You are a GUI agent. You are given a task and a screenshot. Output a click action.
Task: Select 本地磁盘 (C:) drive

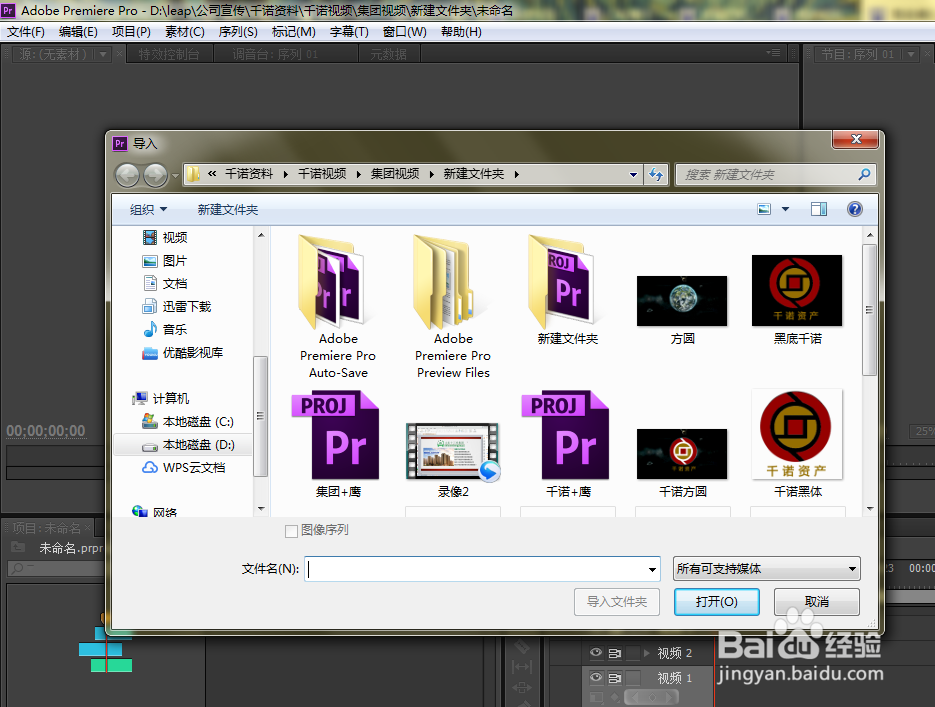click(x=188, y=421)
